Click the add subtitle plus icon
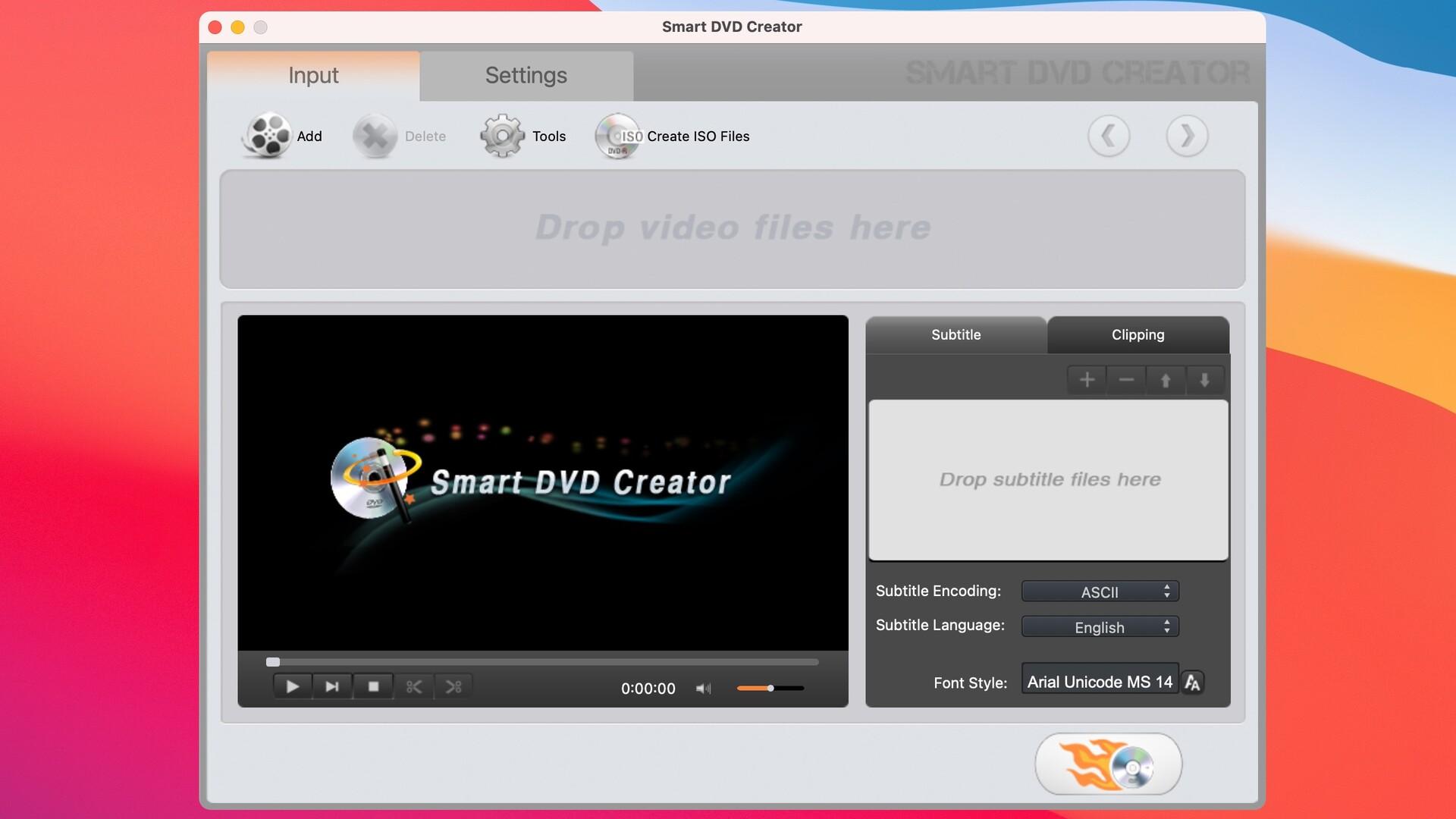 tap(1086, 379)
